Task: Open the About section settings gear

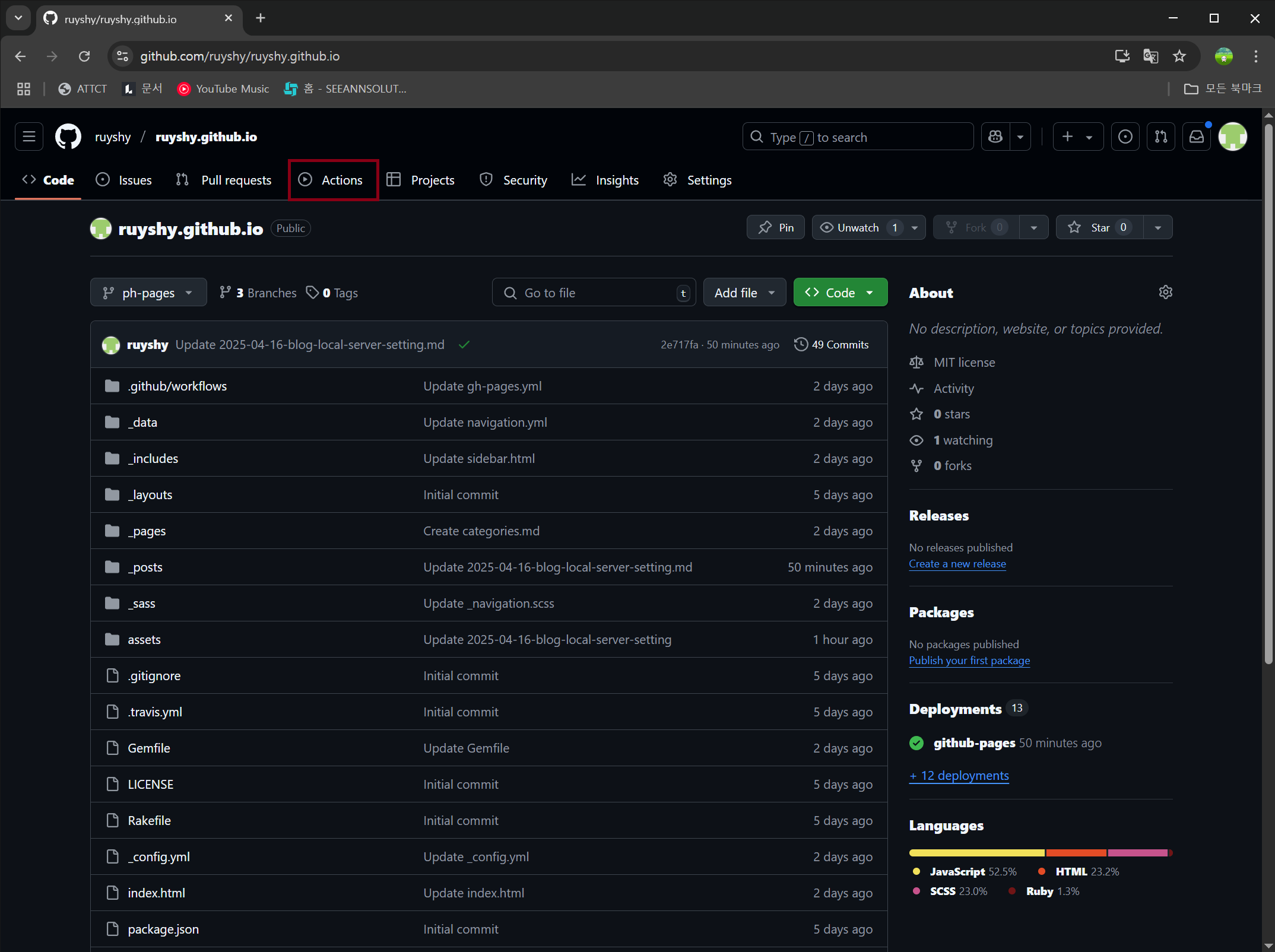Action: (1165, 292)
